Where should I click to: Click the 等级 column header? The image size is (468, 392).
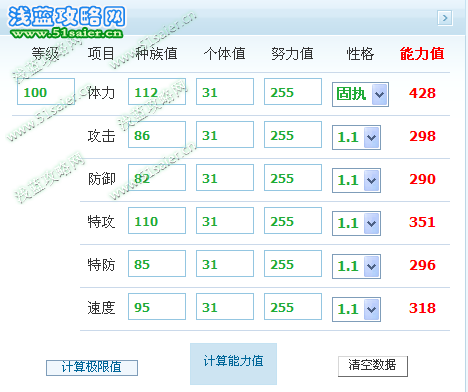(45, 54)
